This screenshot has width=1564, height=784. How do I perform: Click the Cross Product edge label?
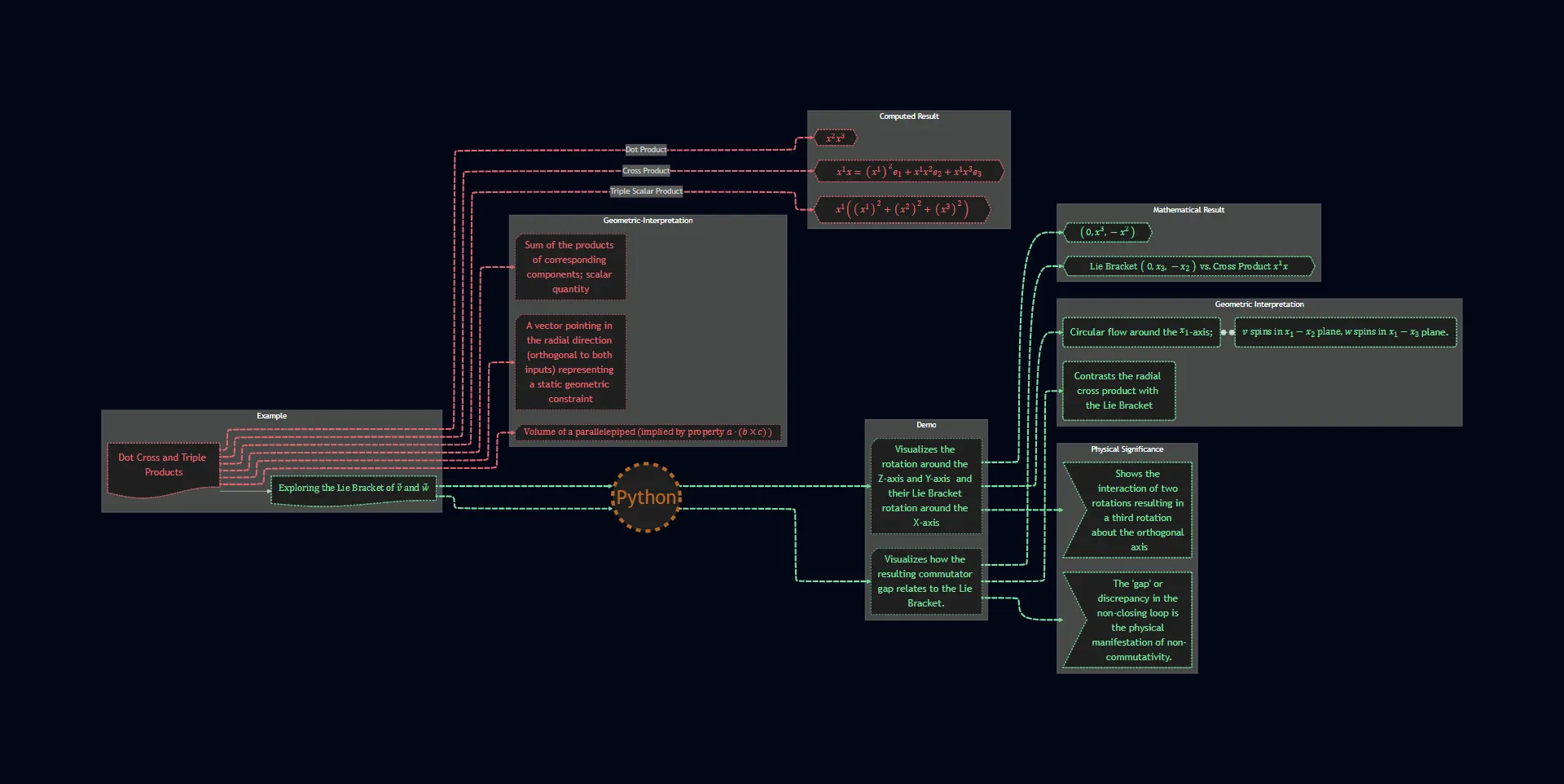(645, 171)
